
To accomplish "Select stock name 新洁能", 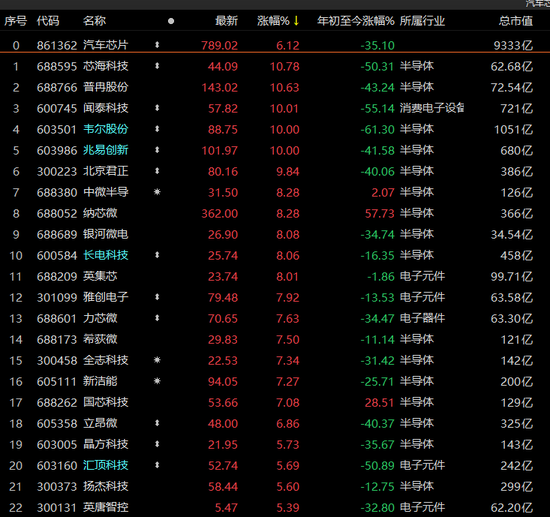I will tap(100, 381).
